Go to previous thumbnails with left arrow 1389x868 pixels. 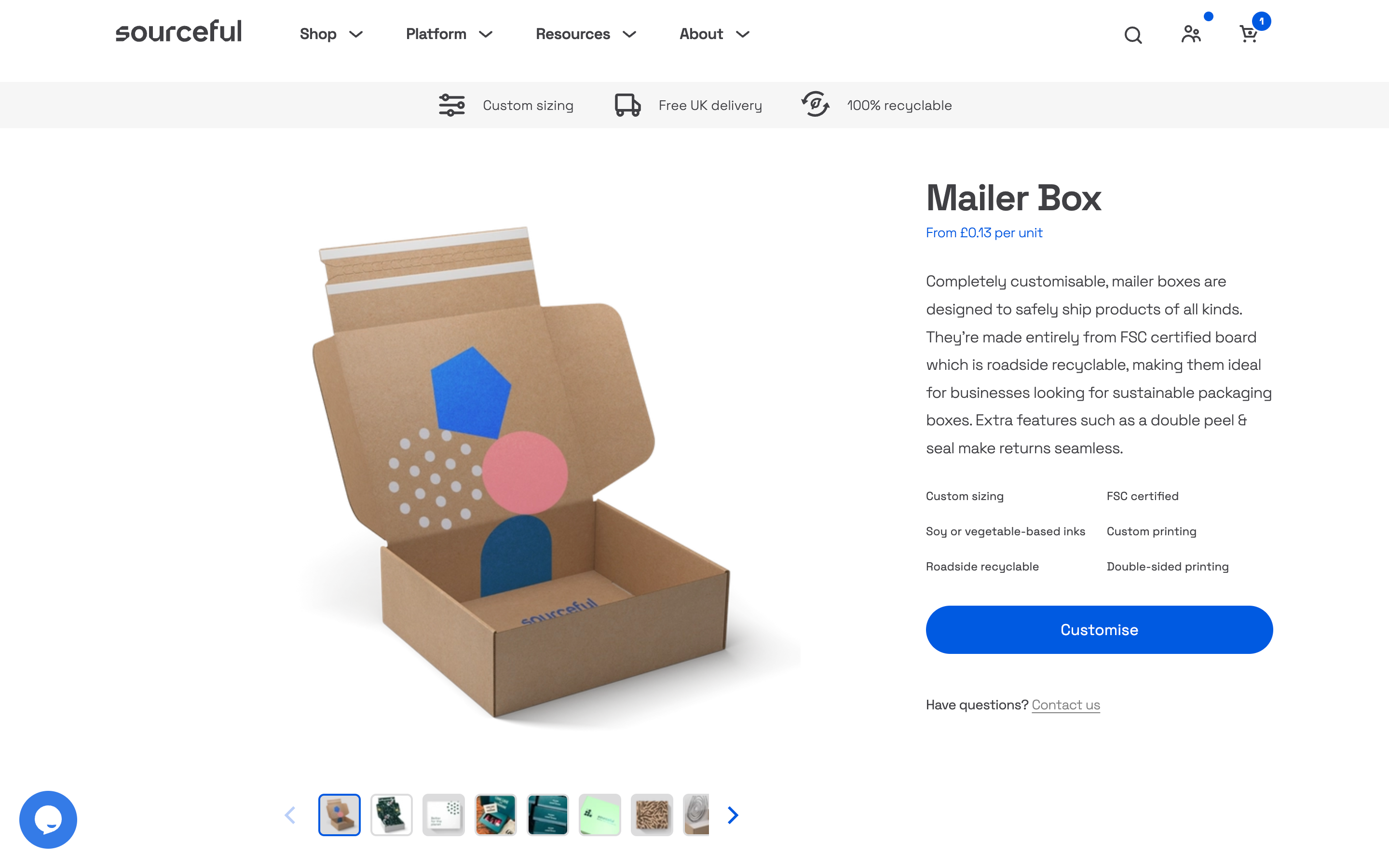click(x=290, y=814)
